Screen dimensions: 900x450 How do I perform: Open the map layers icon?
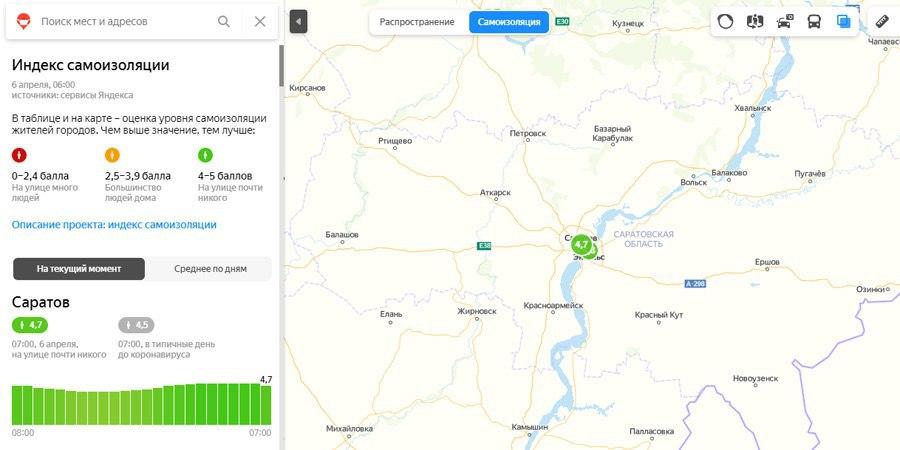[x=844, y=21]
